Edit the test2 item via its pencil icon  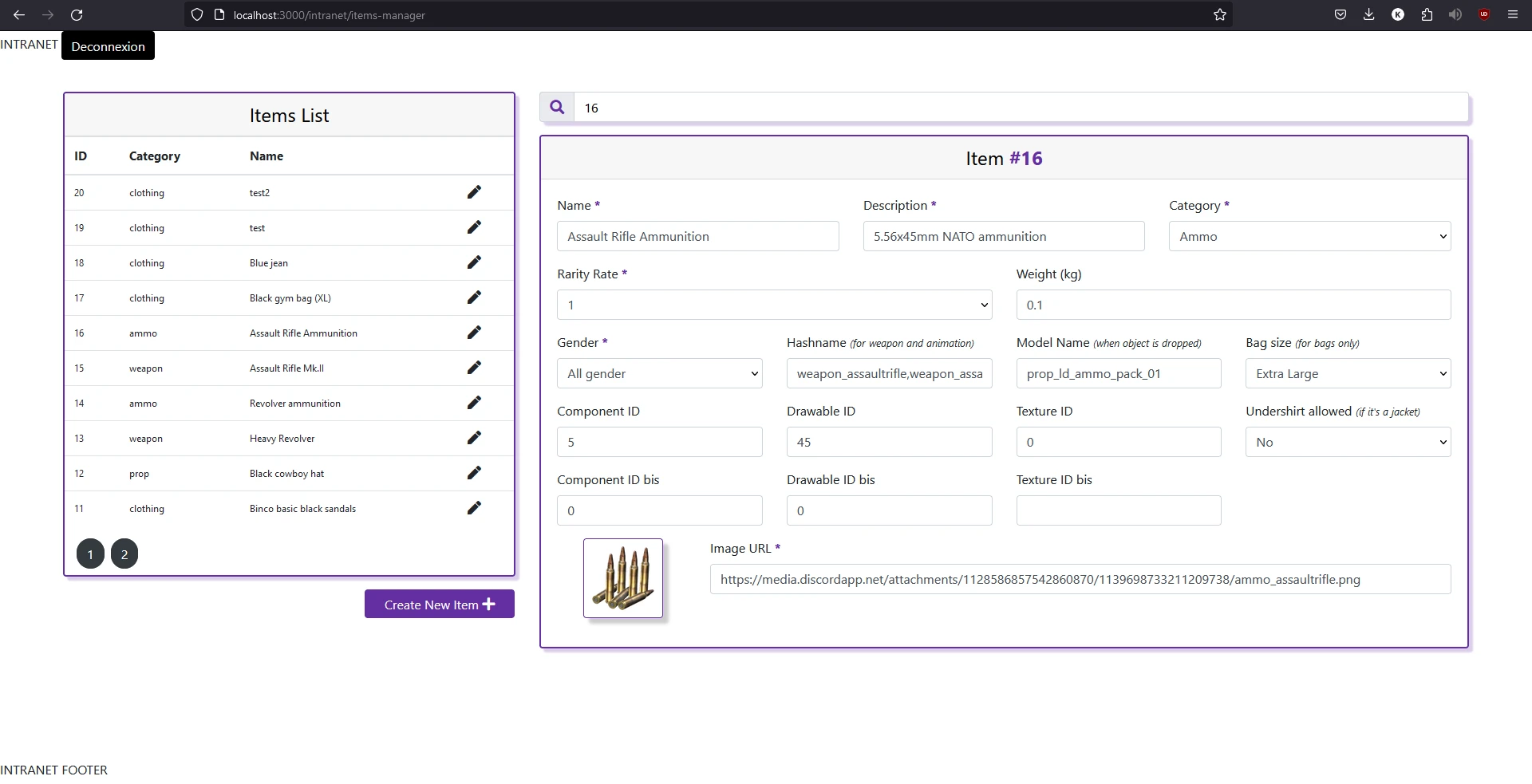(x=474, y=192)
